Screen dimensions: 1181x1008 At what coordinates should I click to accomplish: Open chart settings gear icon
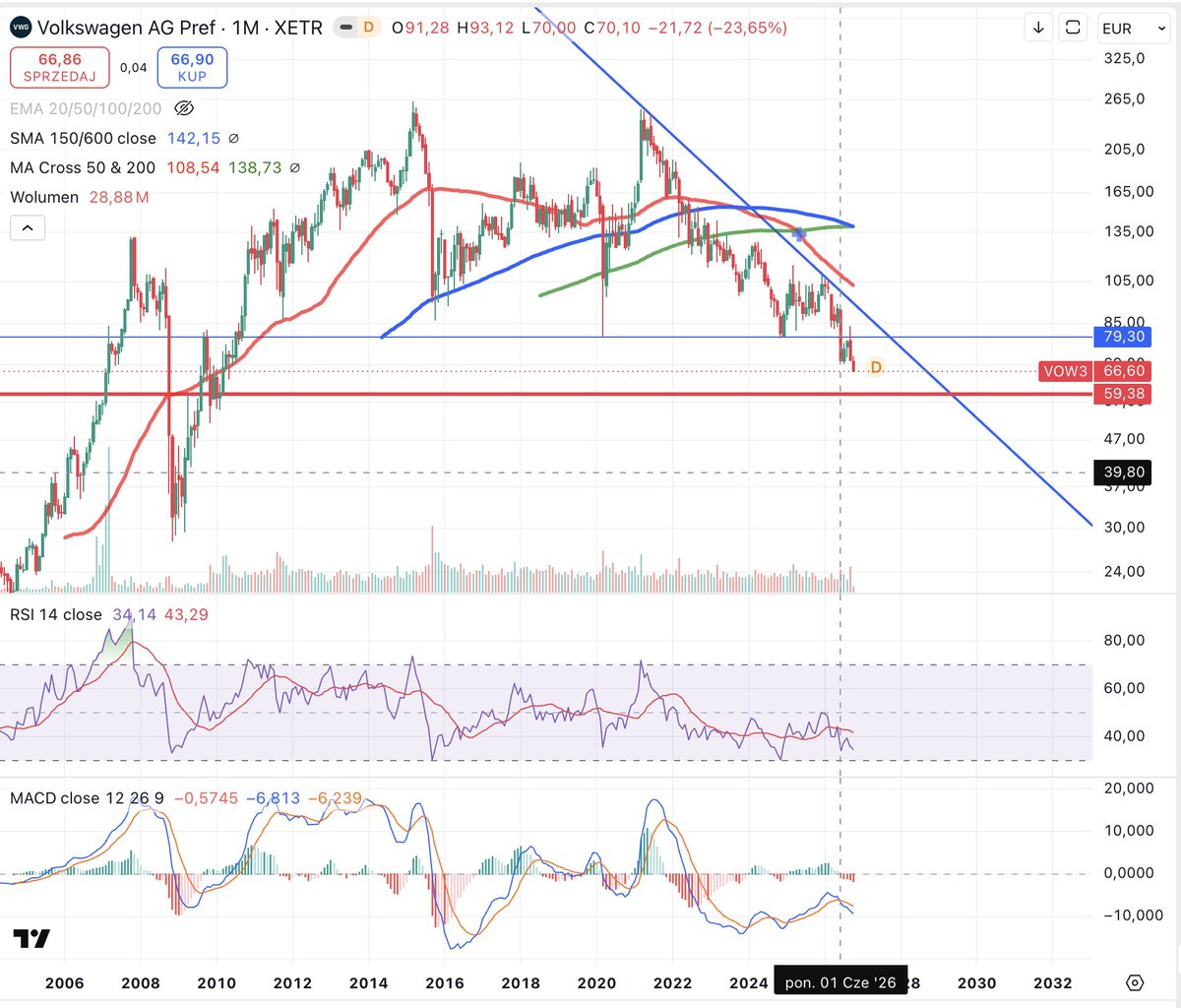coord(1135,982)
